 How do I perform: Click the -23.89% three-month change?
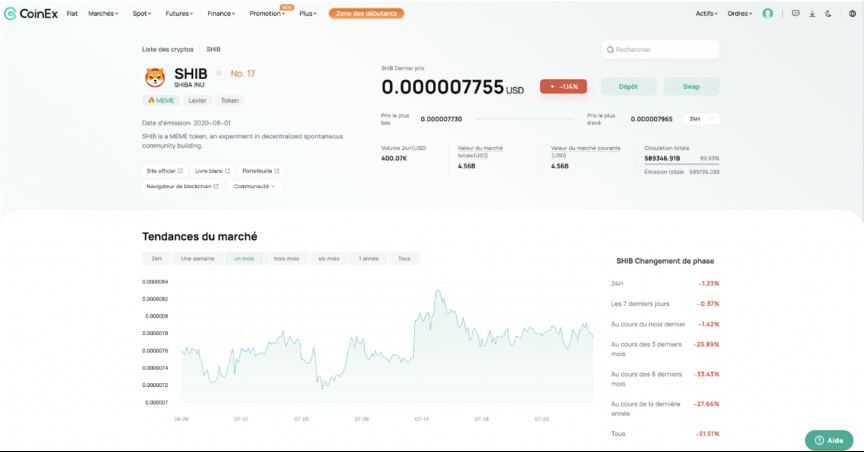click(x=706, y=345)
